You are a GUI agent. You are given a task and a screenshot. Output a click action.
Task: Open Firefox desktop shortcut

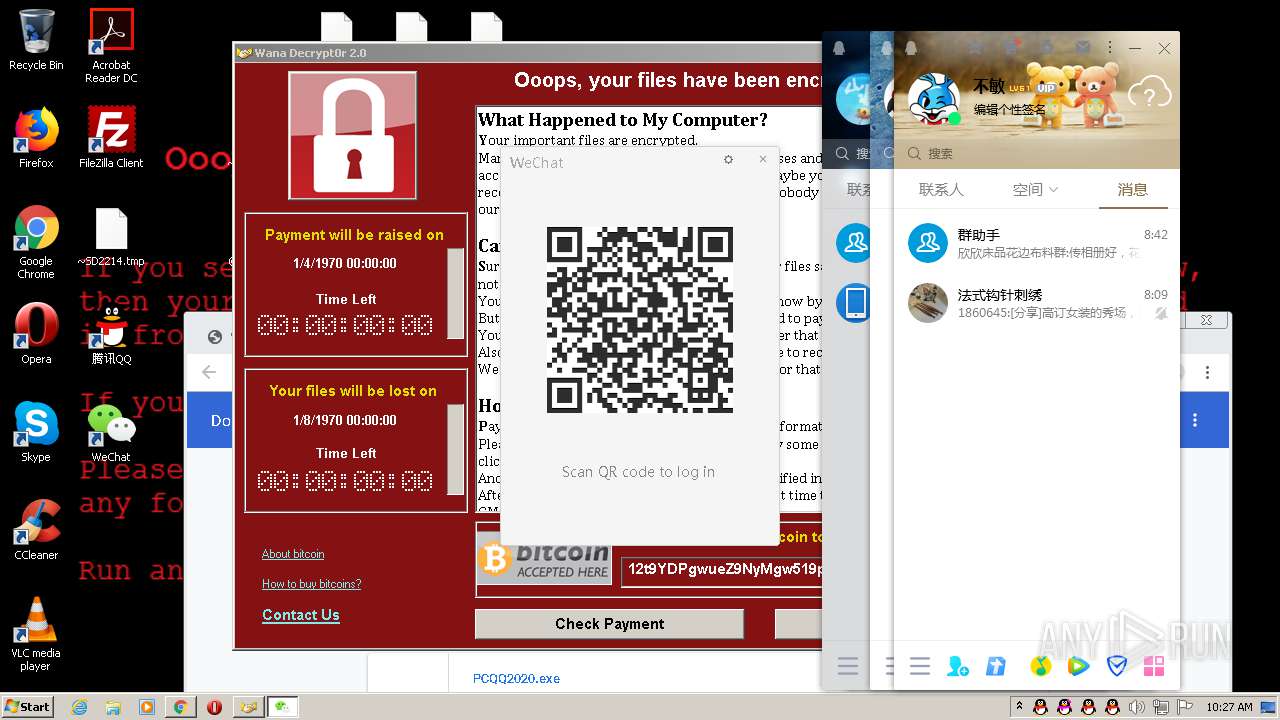pyautogui.click(x=36, y=138)
